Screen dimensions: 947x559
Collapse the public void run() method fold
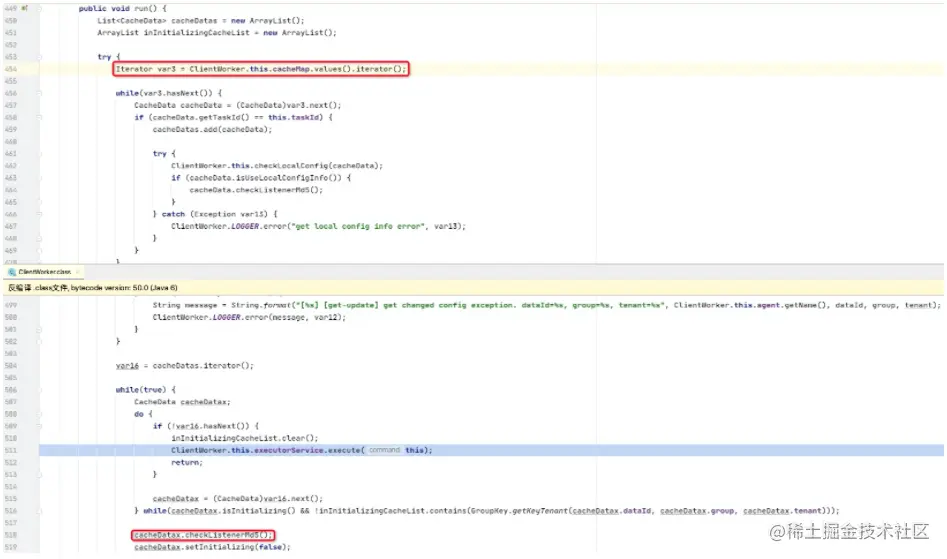click(39, 8)
